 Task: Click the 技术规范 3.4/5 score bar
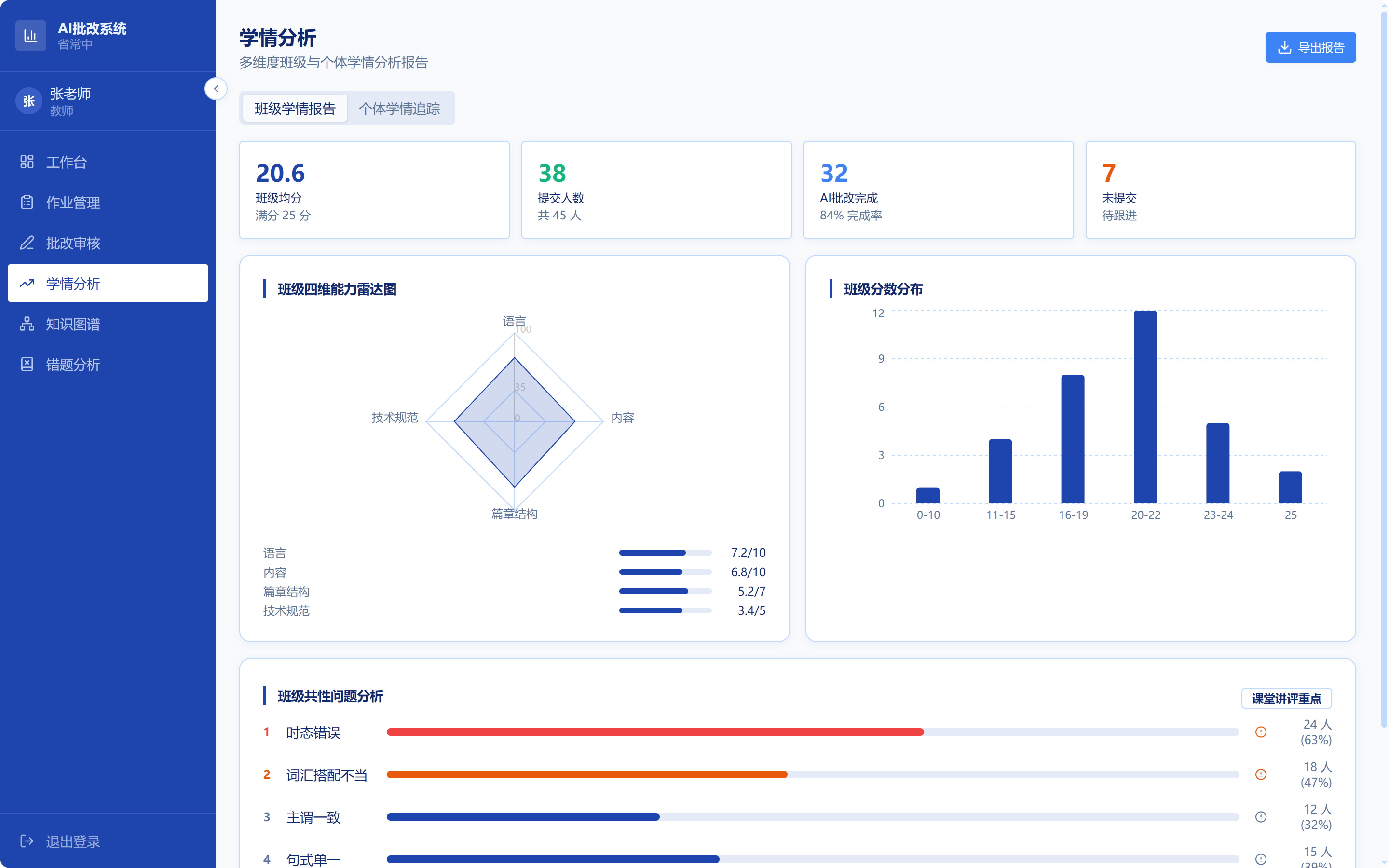pos(665,610)
